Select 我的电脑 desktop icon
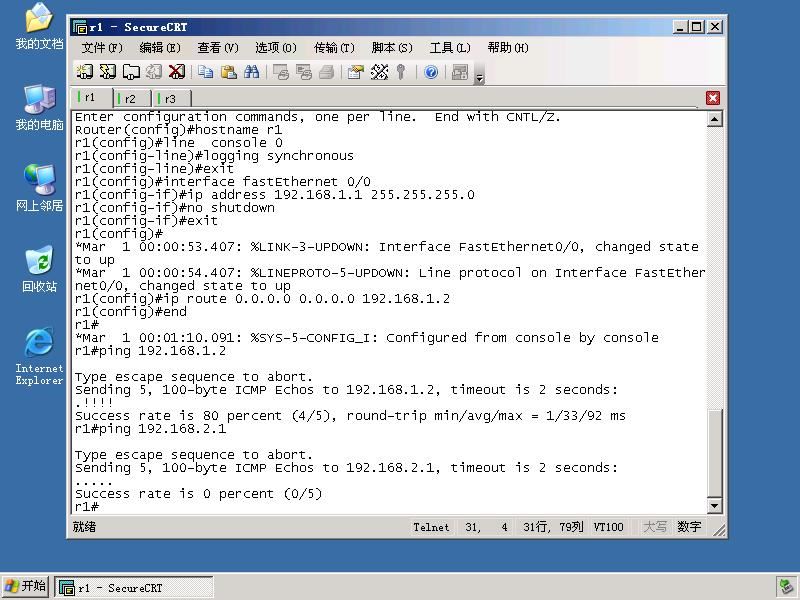Screen dimensions: 800x600 point(39,108)
